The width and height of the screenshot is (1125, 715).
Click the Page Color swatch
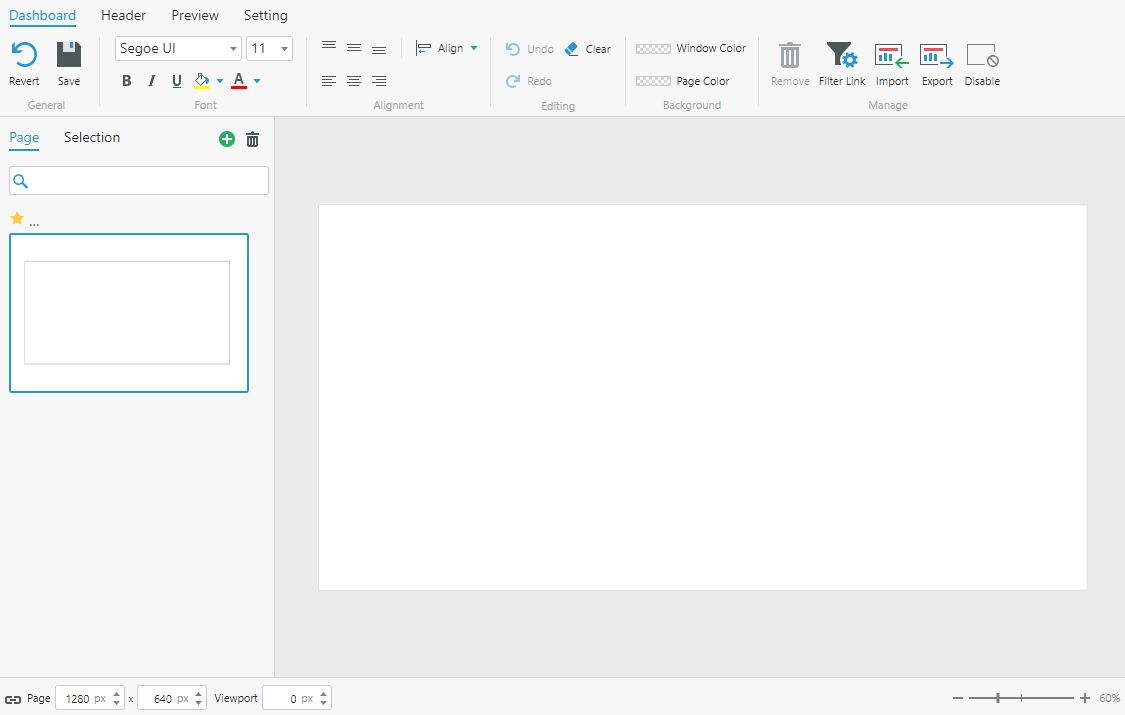pos(654,81)
